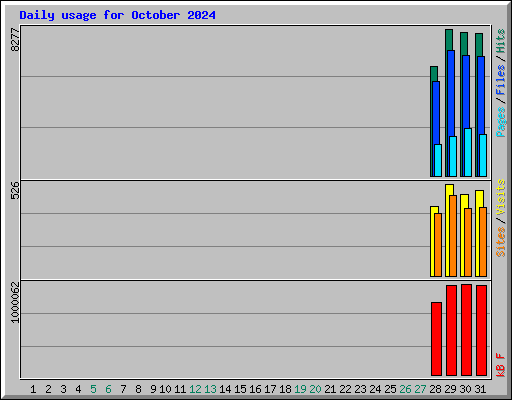512x400 pixels.
Task: Click weekend day 12 on the x-axis
Action: (x=195, y=389)
